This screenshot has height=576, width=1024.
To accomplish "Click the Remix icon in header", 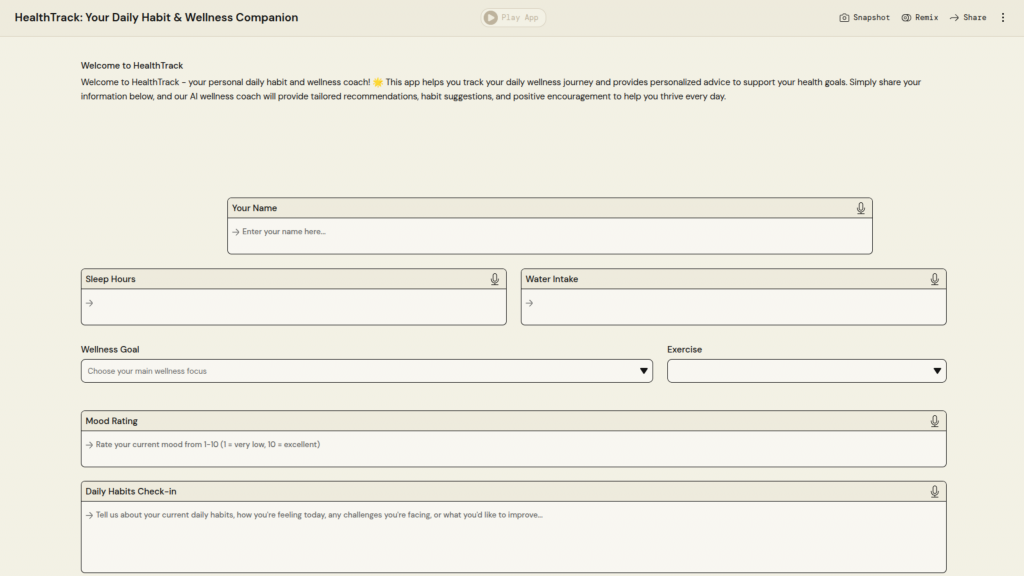I will pyautogui.click(x=906, y=18).
